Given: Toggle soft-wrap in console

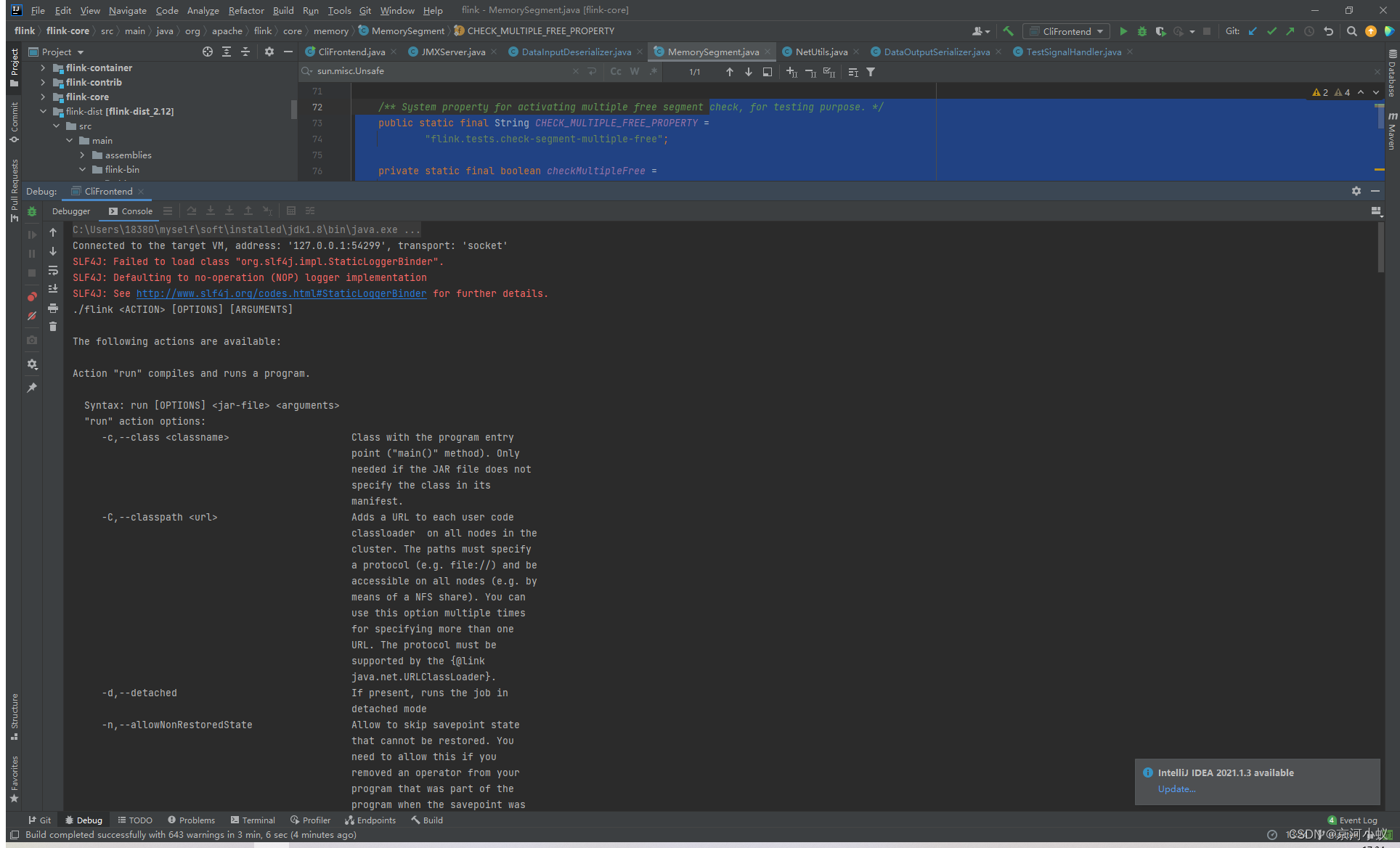Looking at the screenshot, I should tap(53, 270).
